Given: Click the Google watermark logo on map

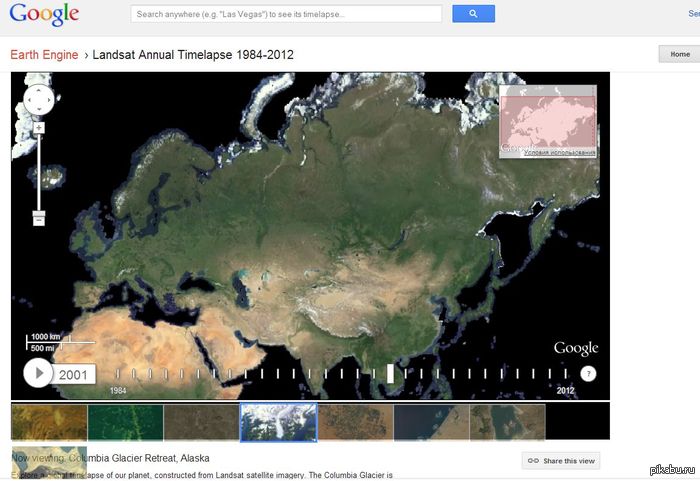Looking at the screenshot, I should tap(576, 348).
